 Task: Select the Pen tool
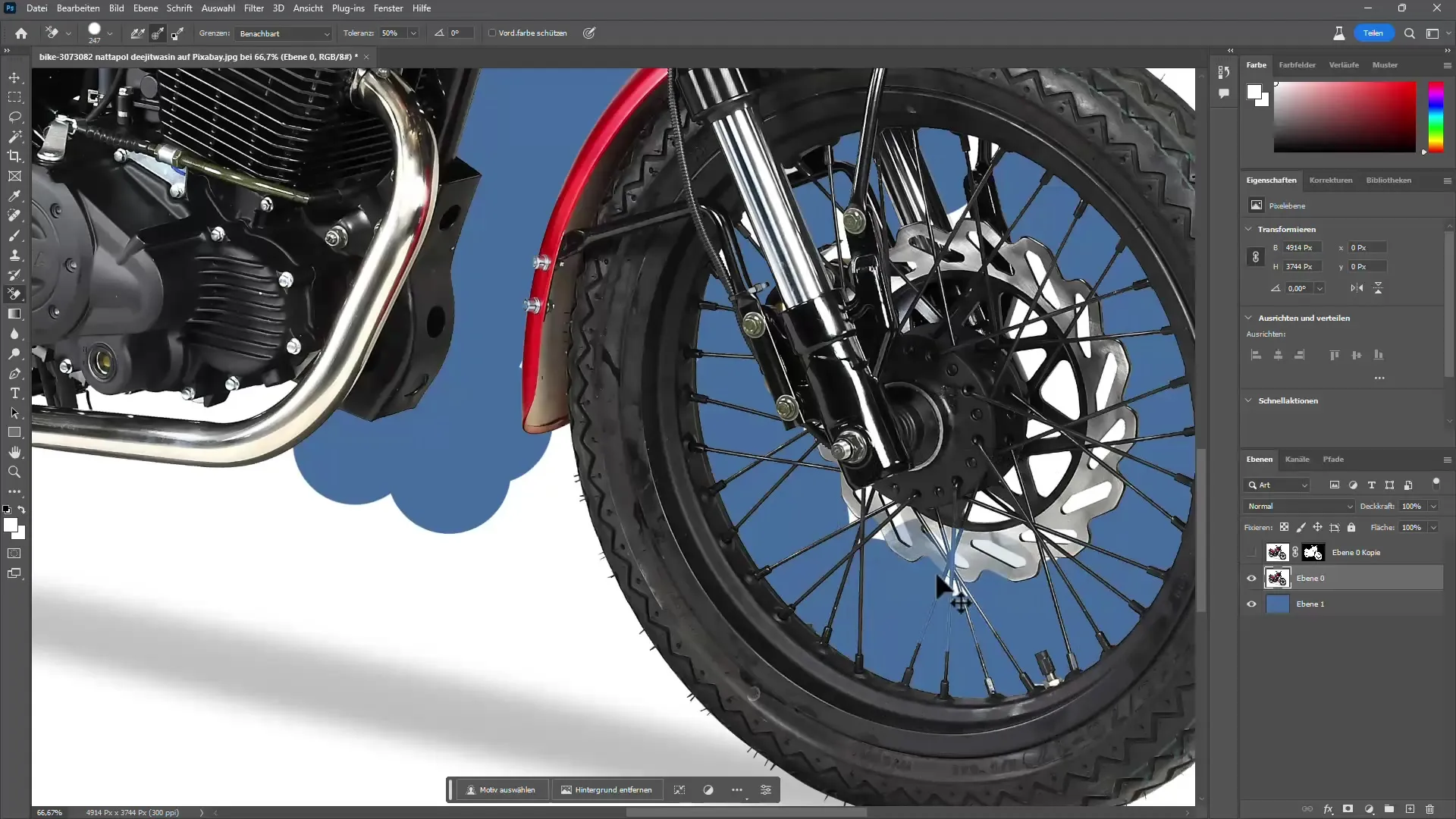14,374
